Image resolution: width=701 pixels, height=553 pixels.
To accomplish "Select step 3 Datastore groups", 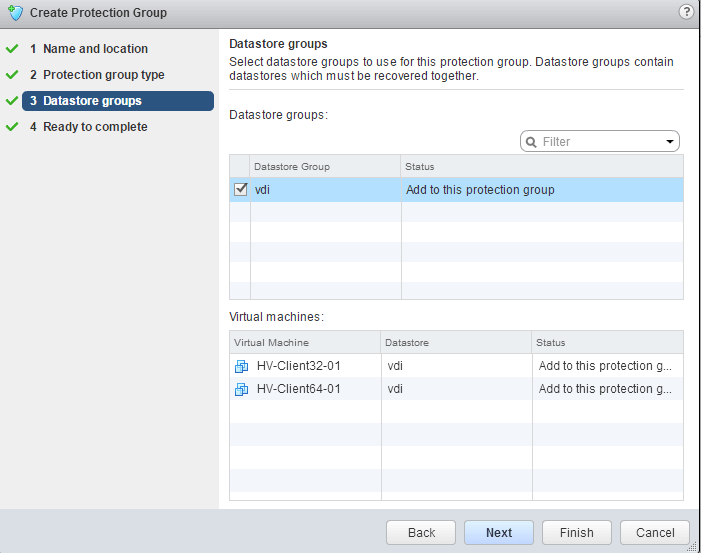I will 92,101.
